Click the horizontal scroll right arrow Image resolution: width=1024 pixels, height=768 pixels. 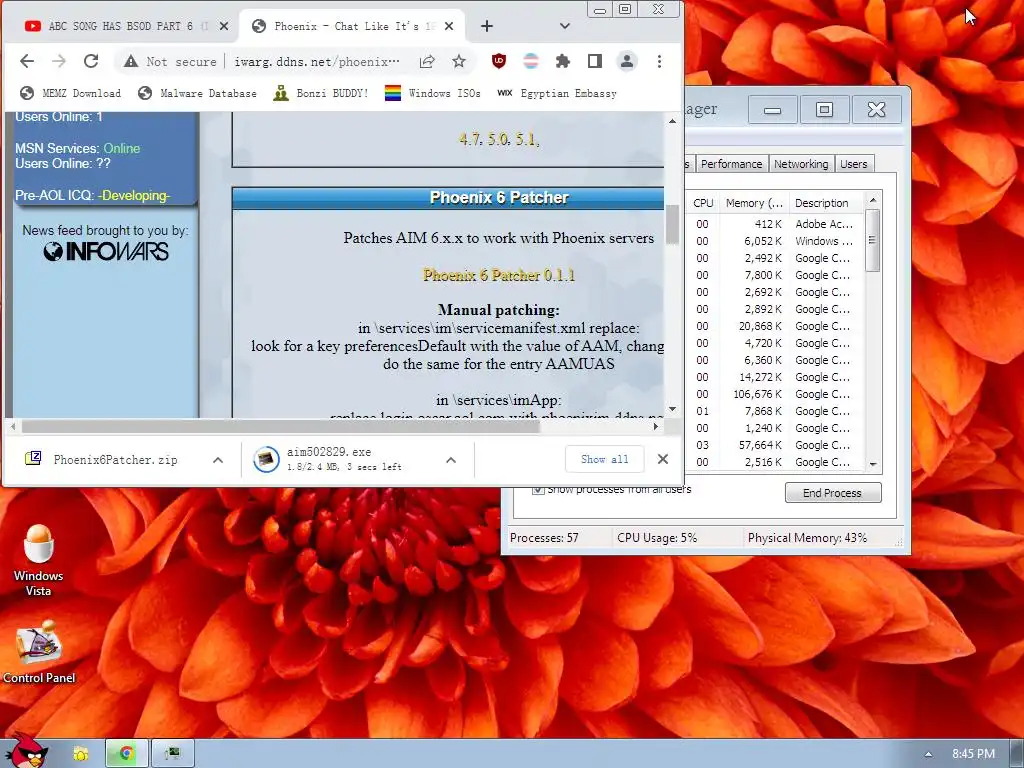(x=656, y=426)
